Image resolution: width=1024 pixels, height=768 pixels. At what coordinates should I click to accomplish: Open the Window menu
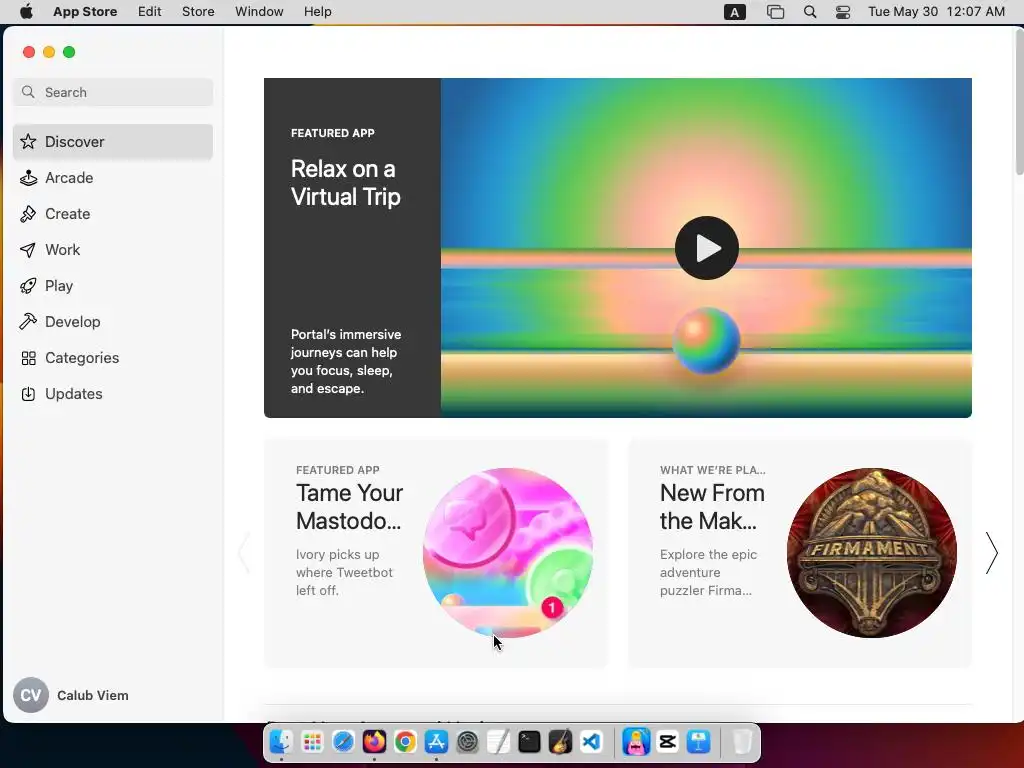[259, 12]
